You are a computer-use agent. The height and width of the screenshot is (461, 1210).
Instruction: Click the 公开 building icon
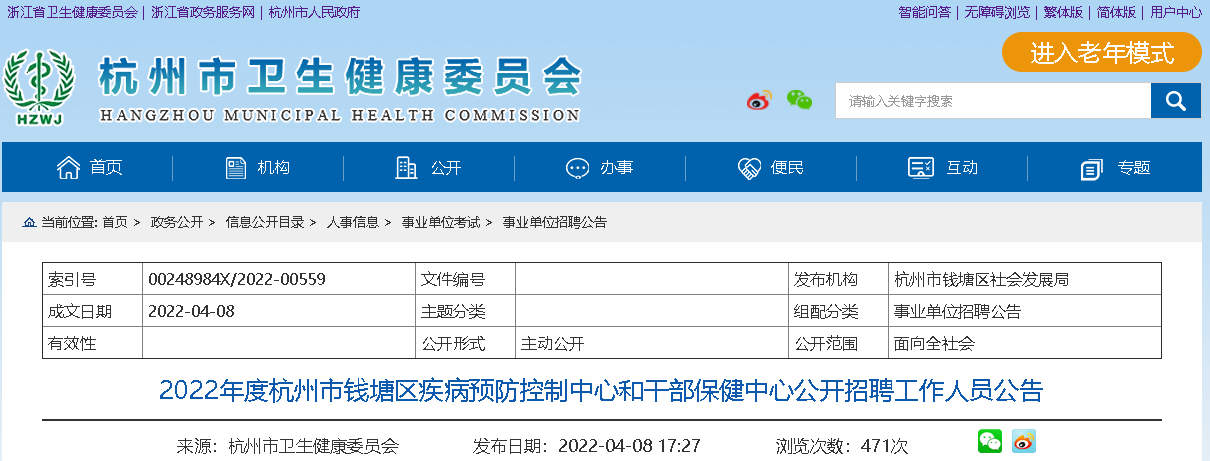click(x=407, y=167)
